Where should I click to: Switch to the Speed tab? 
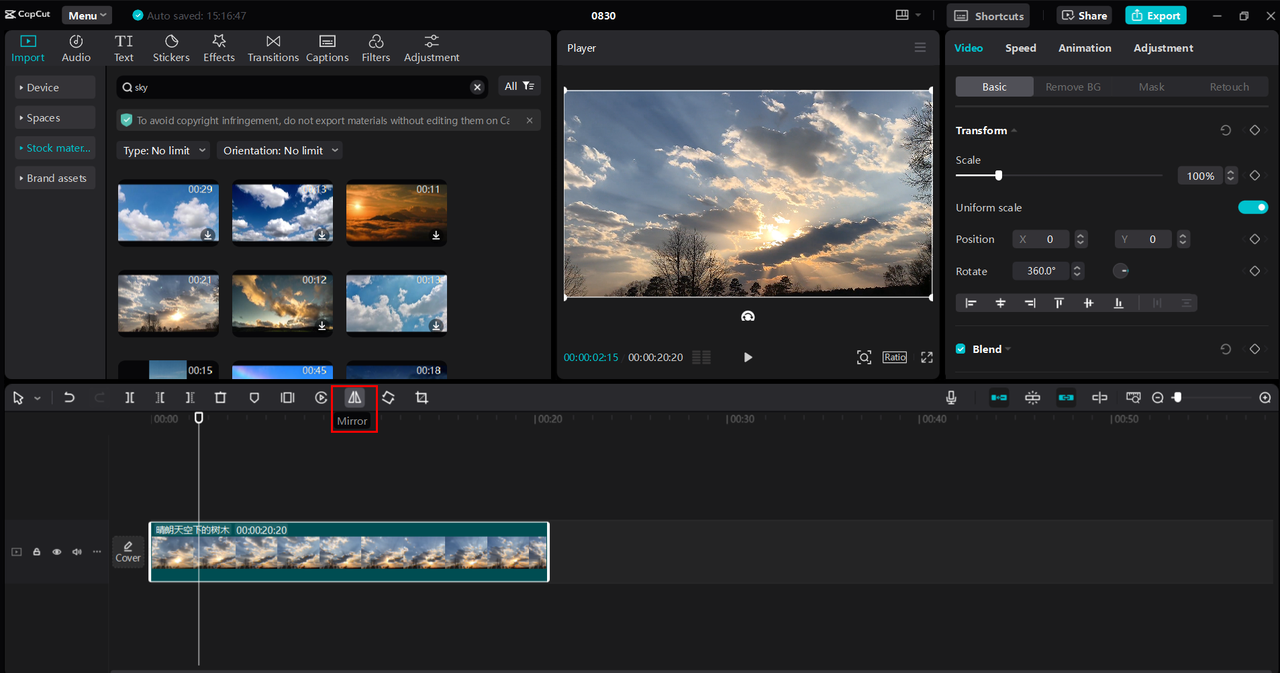click(1020, 48)
